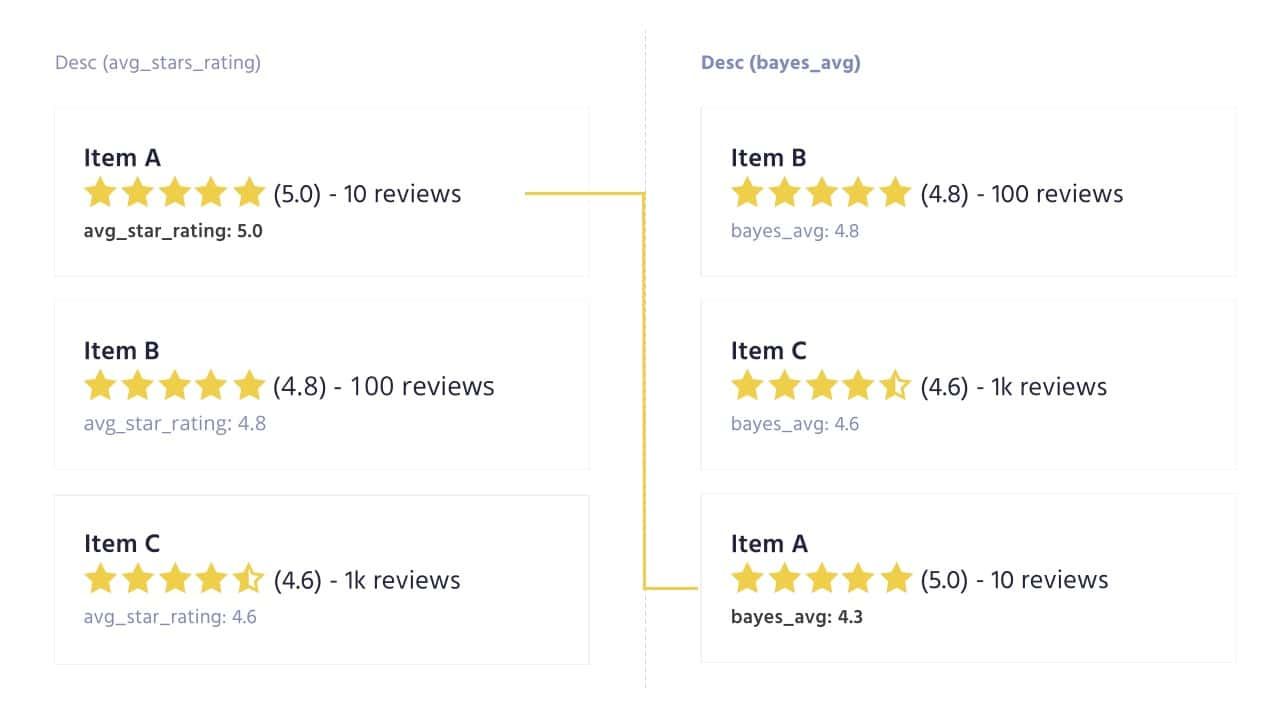
Task: Select the '(4.6) - 1k reviews' text on right
Action: pos(1014,386)
